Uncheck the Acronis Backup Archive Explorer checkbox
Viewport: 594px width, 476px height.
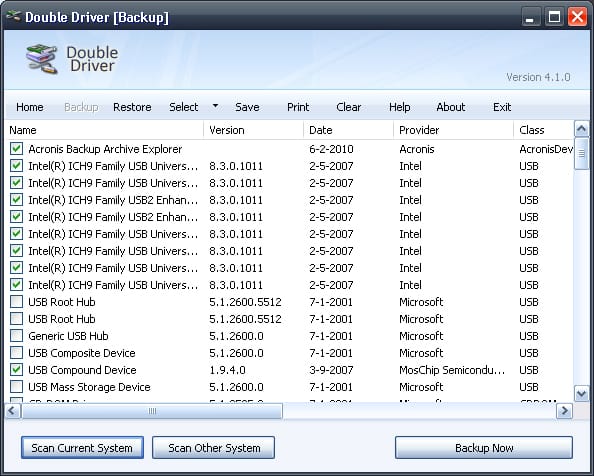tap(16, 149)
